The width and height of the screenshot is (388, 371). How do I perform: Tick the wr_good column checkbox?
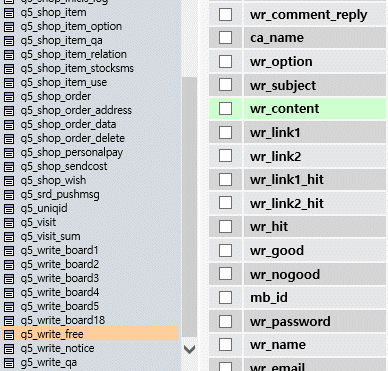tap(225, 250)
